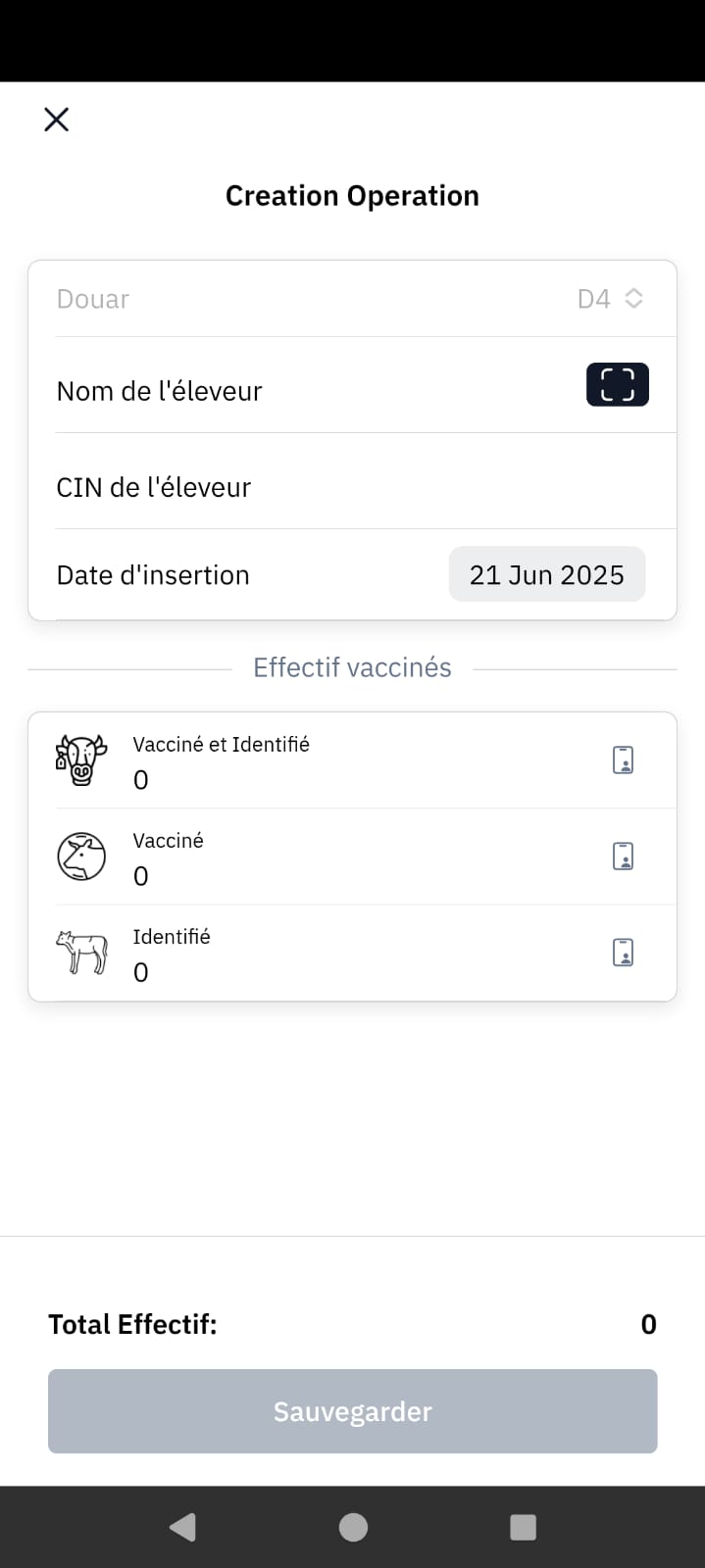
Task: Select the CIN de l'éleveur field
Action: tap(352, 487)
